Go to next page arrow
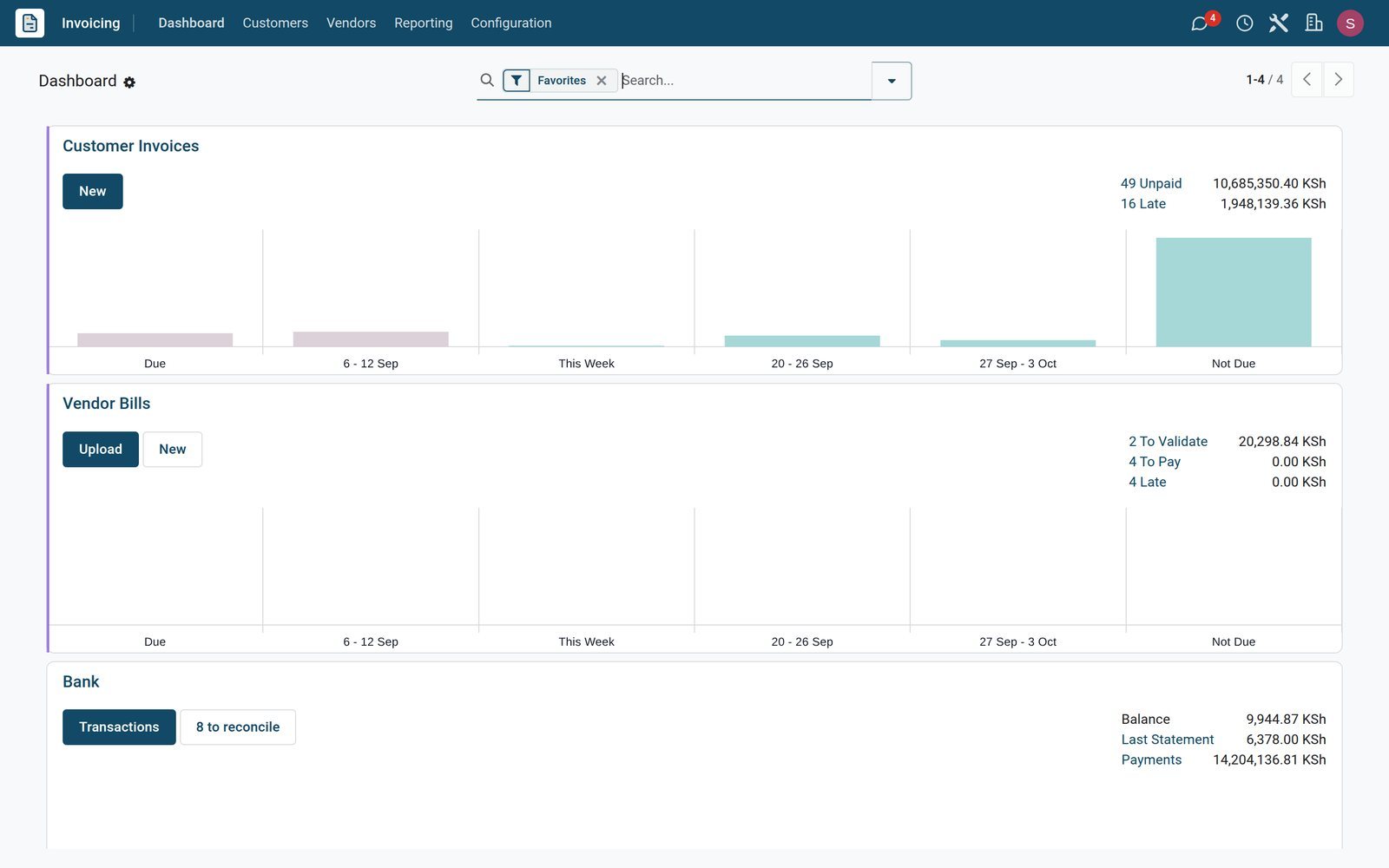 click(x=1338, y=80)
